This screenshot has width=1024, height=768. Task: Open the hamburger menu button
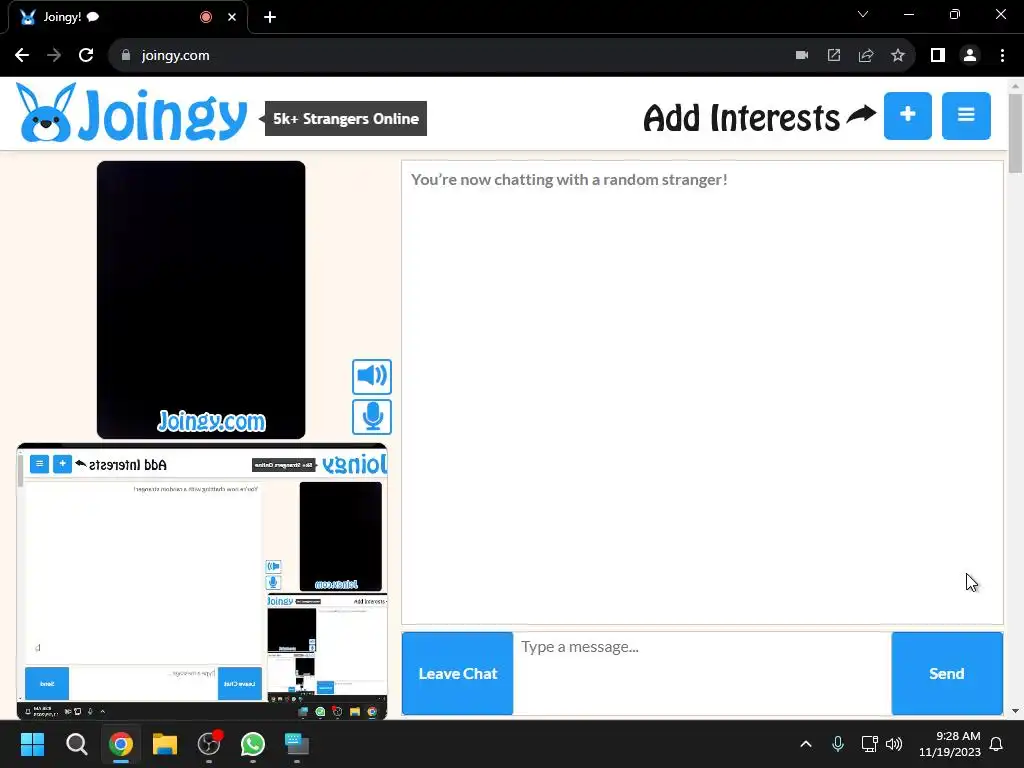(966, 116)
